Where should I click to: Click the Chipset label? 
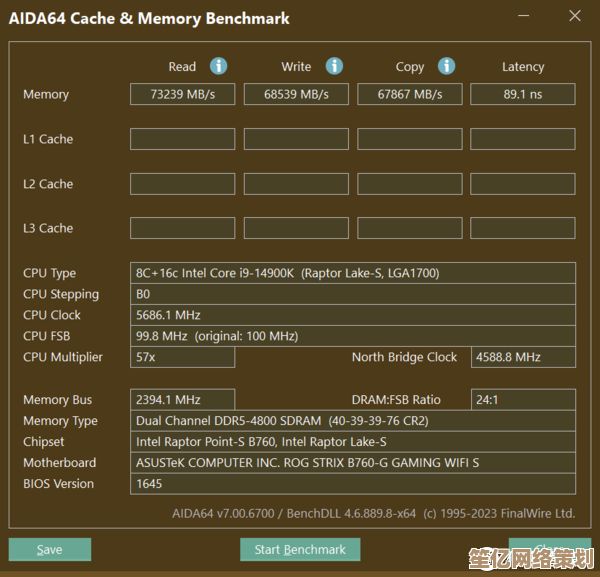(44, 442)
